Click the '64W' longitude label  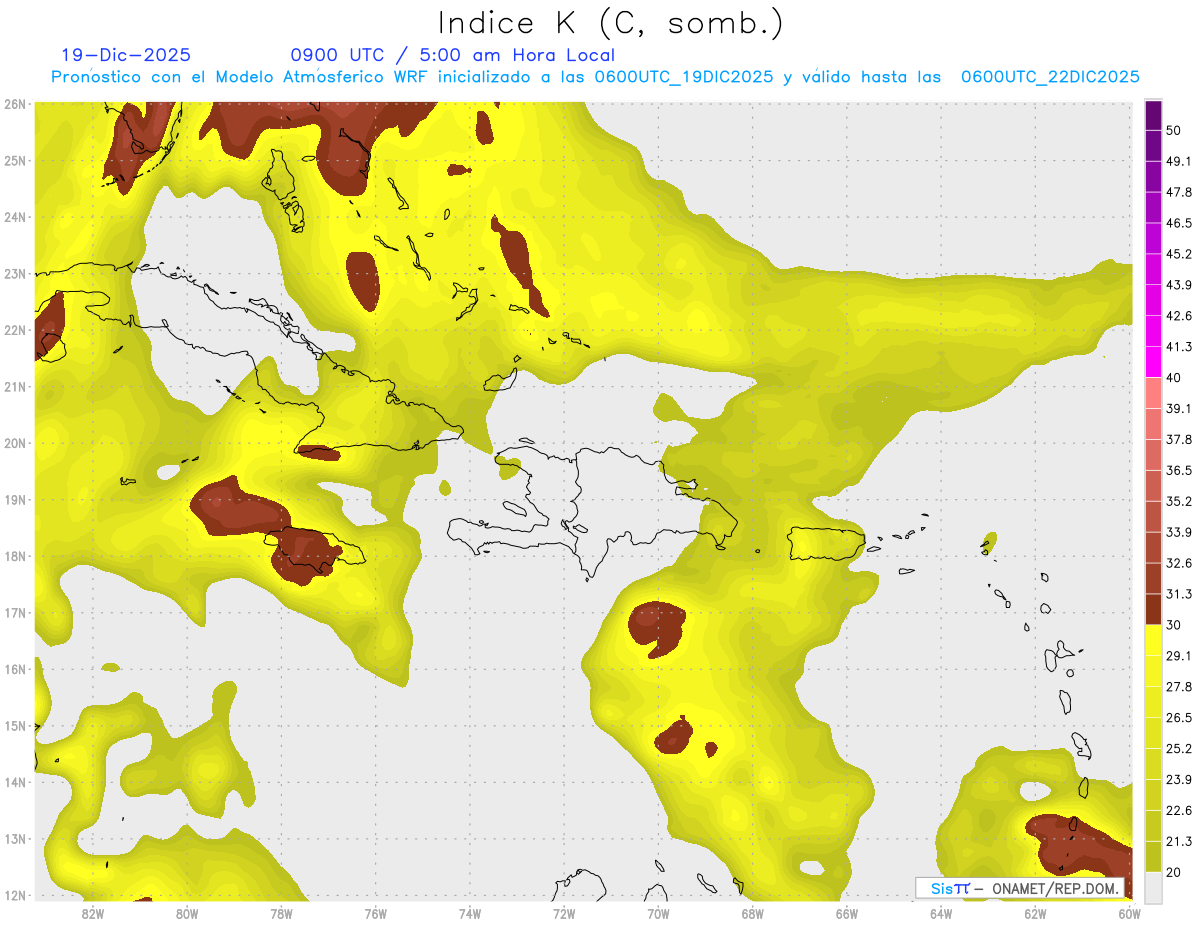pyautogui.click(x=941, y=913)
